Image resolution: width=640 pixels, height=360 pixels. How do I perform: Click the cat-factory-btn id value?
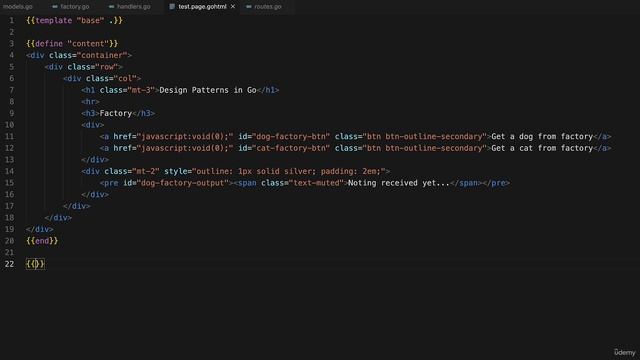click(x=292, y=148)
